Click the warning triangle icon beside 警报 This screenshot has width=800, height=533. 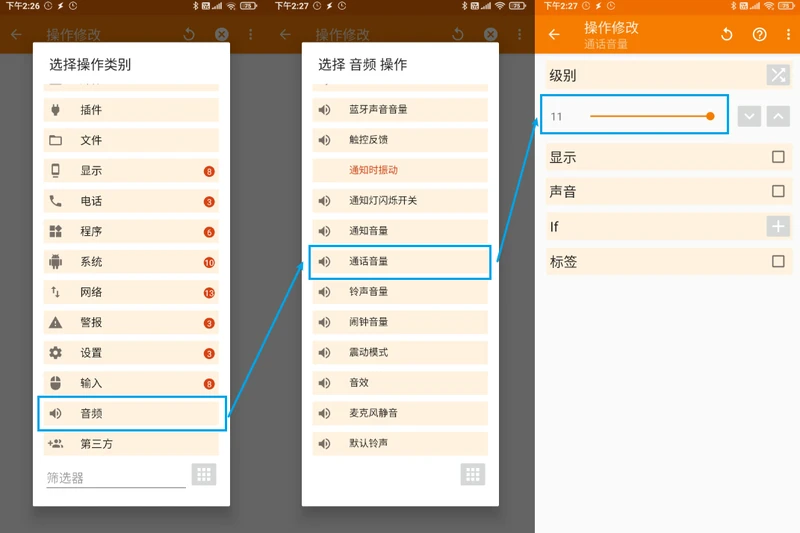56,322
